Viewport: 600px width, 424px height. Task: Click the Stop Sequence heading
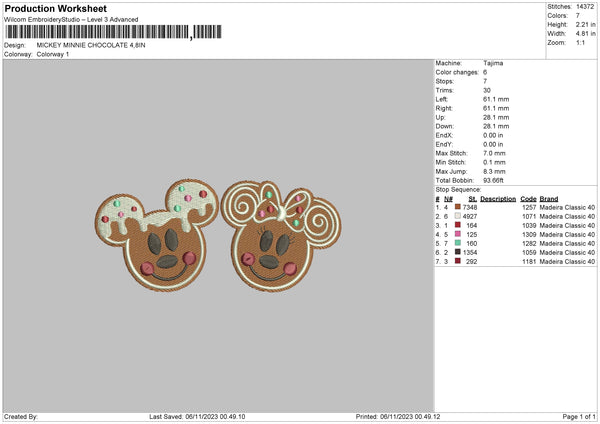458,189
